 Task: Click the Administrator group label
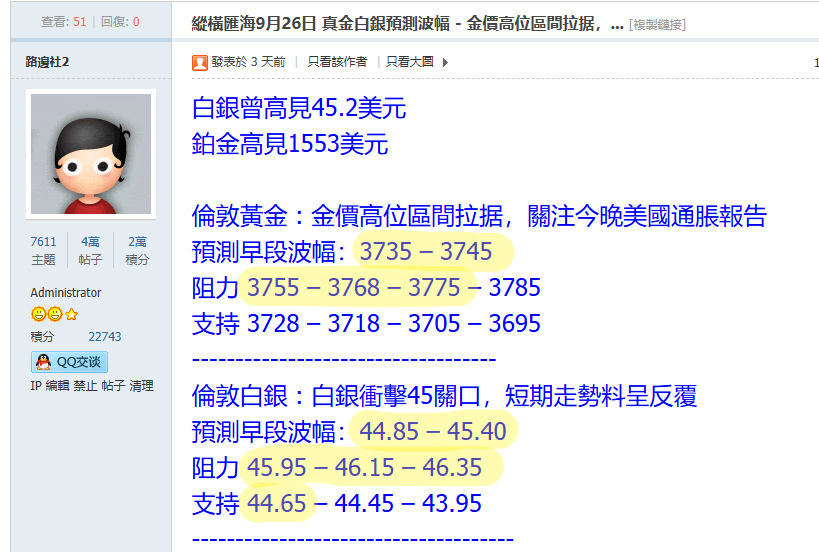pyautogui.click(x=66, y=293)
